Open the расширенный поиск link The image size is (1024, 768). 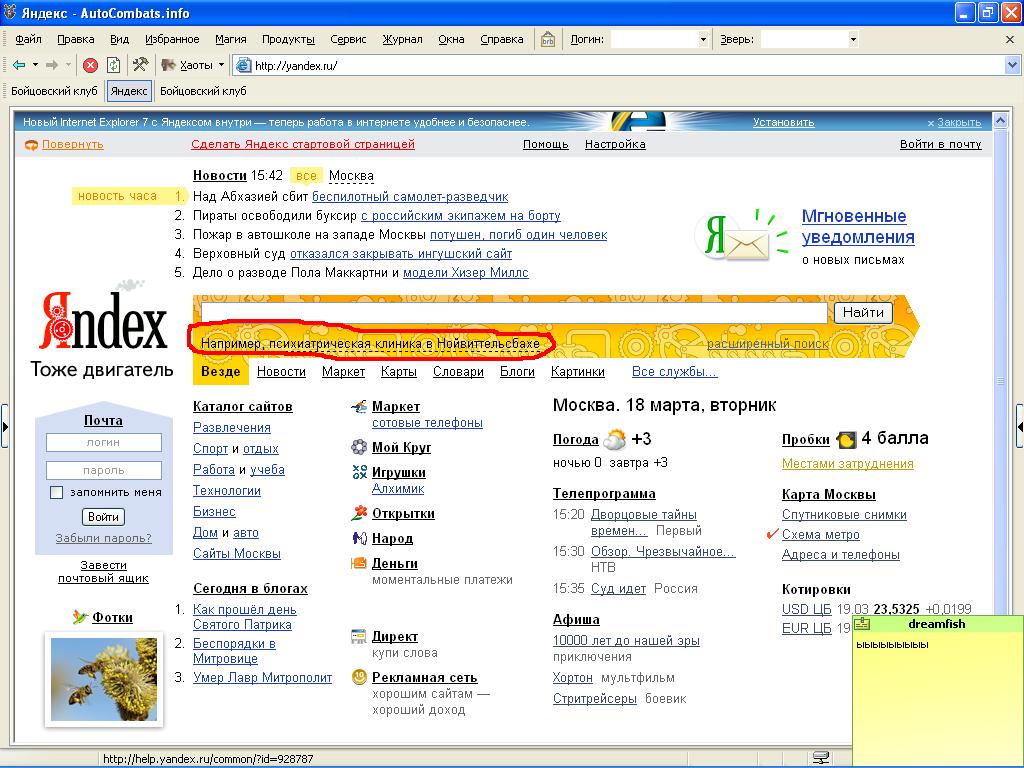click(767, 344)
